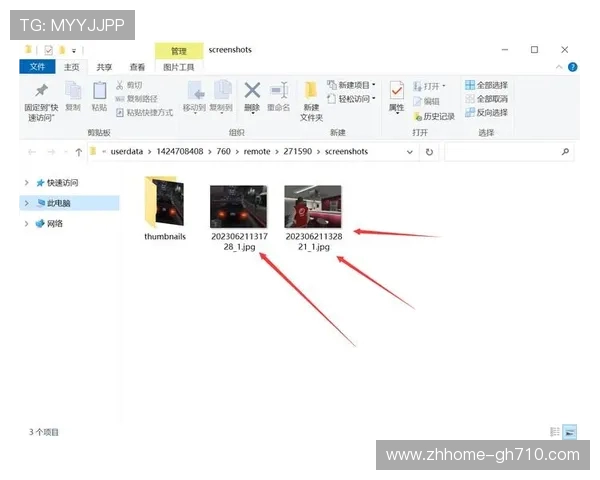Open address bar history dropdown

tap(409, 152)
